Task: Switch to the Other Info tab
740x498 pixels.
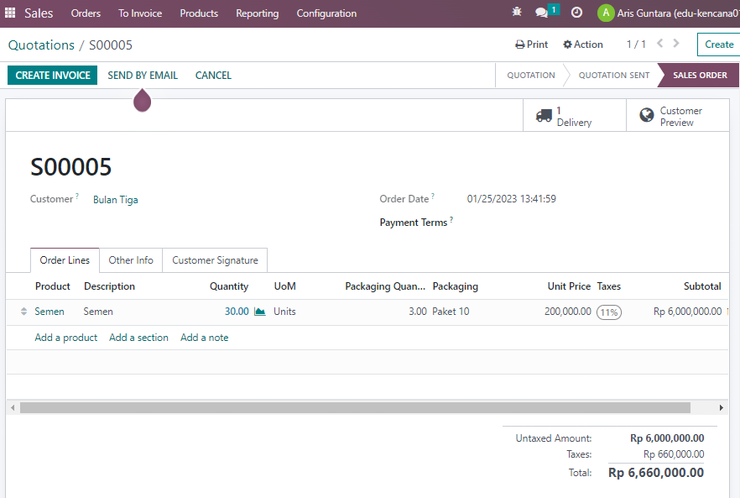Action: (131, 260)
